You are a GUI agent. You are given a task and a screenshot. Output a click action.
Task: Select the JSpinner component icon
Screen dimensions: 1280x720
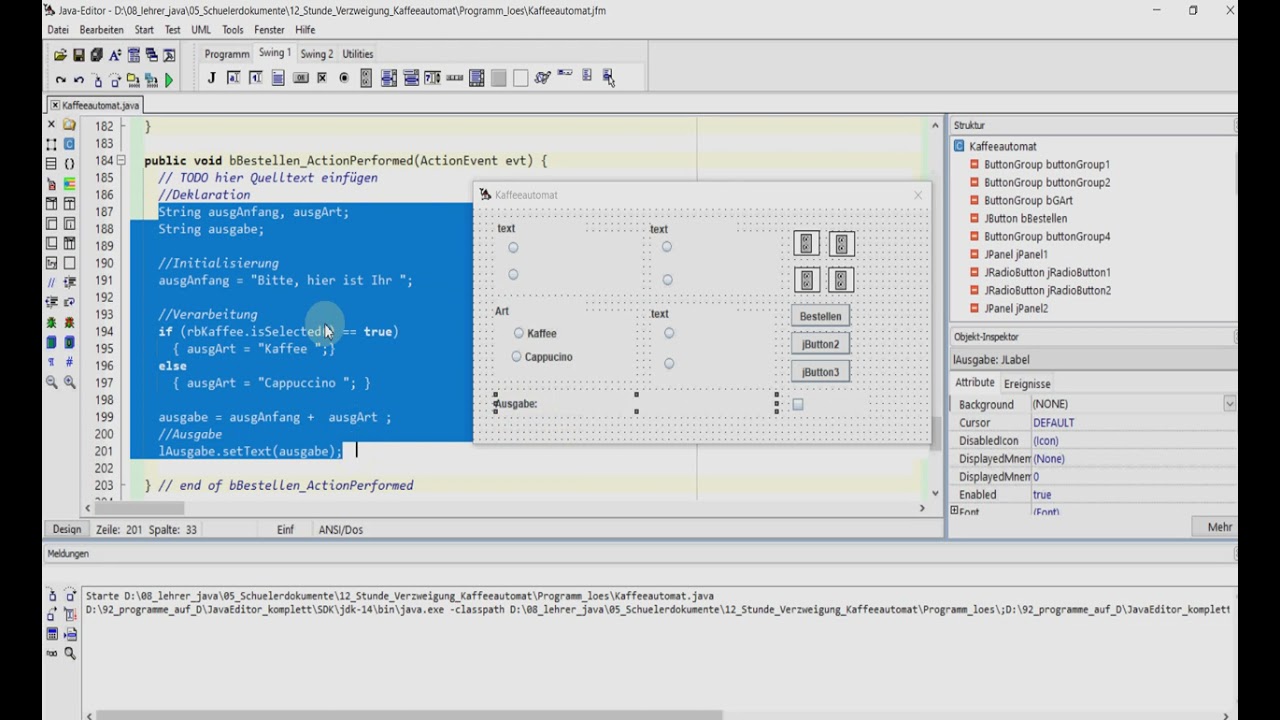pos(432,78)
